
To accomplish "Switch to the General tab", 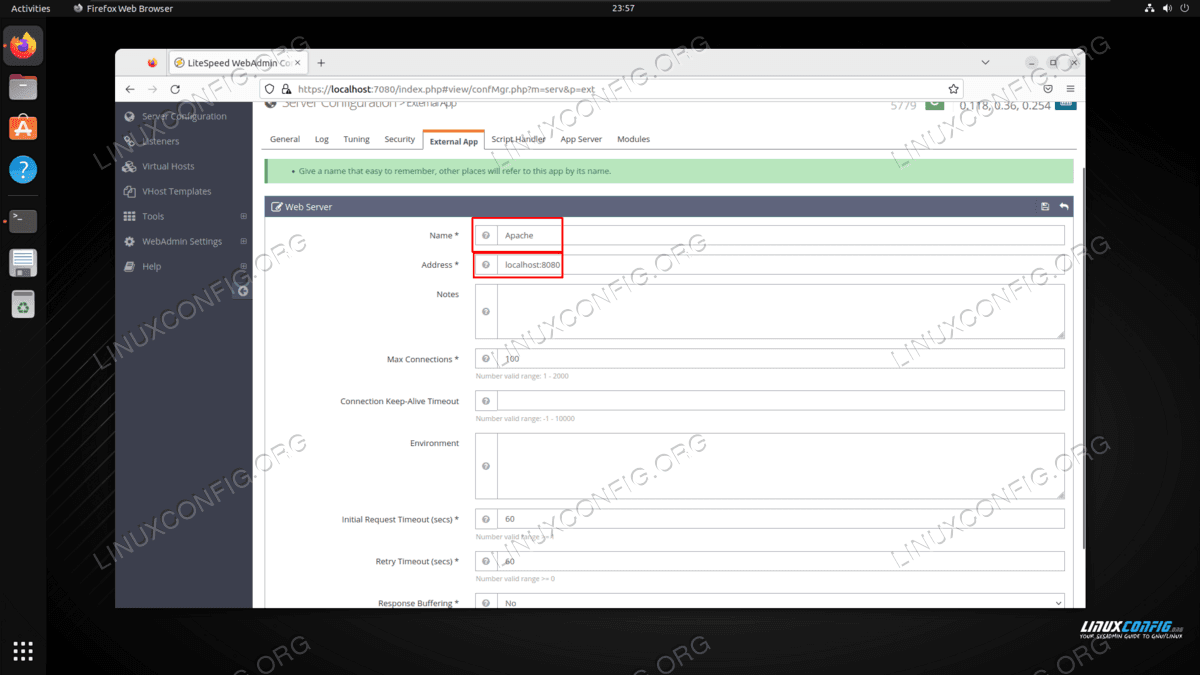I will [x=285, y=139].
